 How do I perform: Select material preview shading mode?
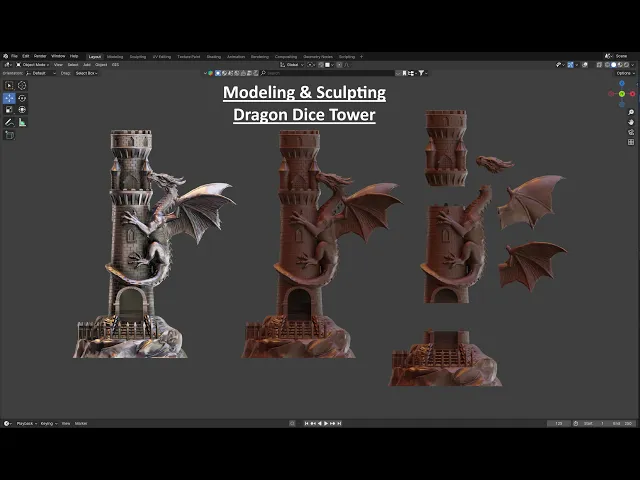620,64
